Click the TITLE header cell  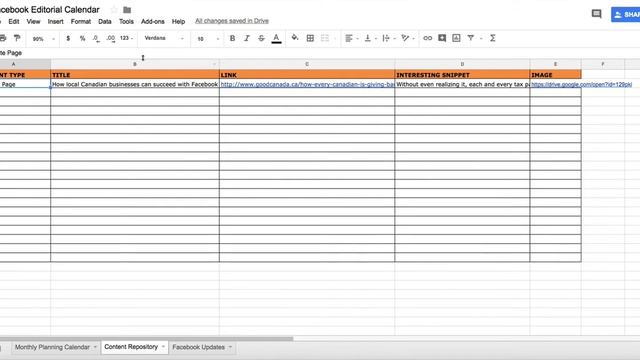pos(135,75)
